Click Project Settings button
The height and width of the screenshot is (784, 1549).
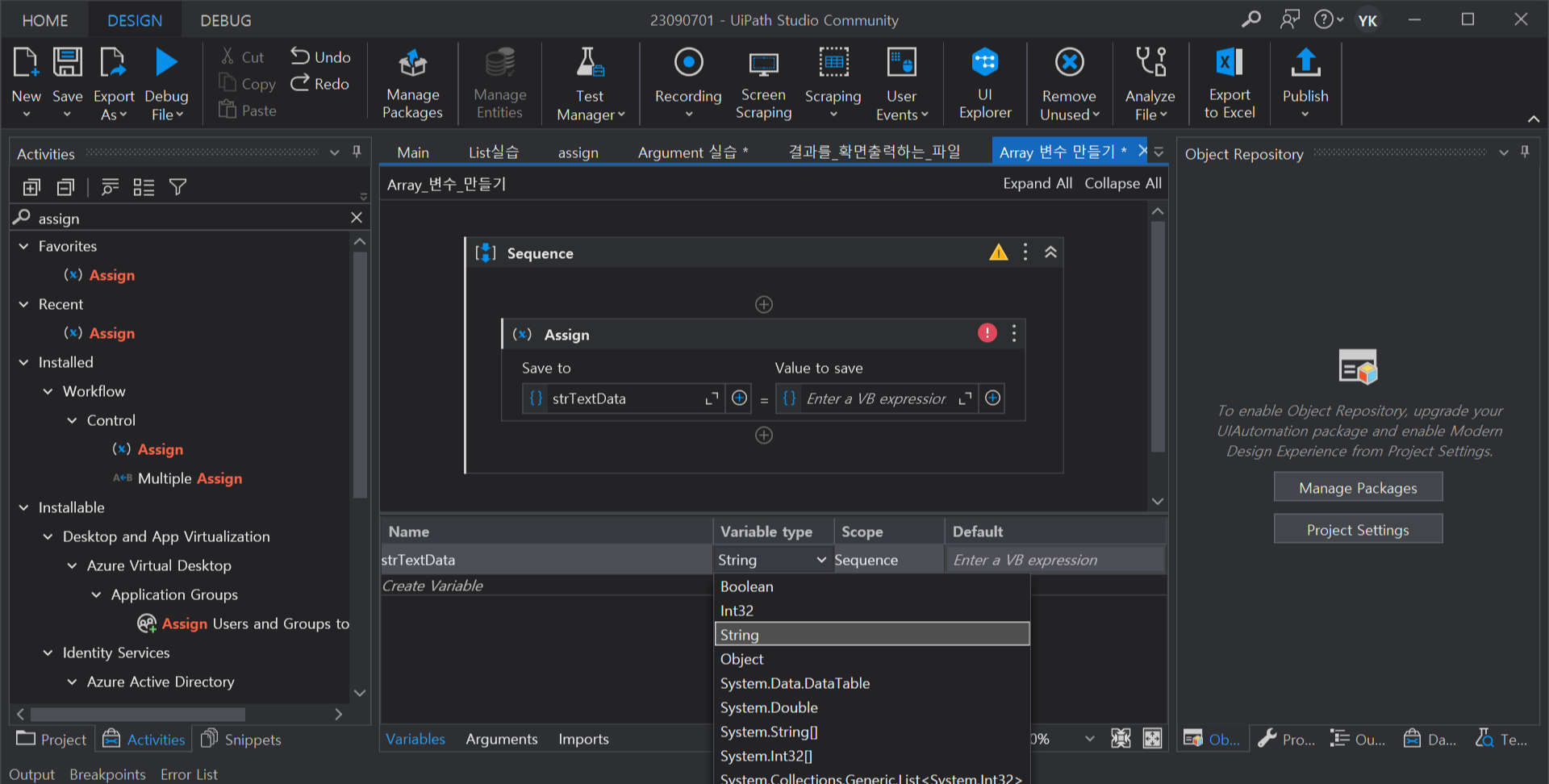(1358, 529)
